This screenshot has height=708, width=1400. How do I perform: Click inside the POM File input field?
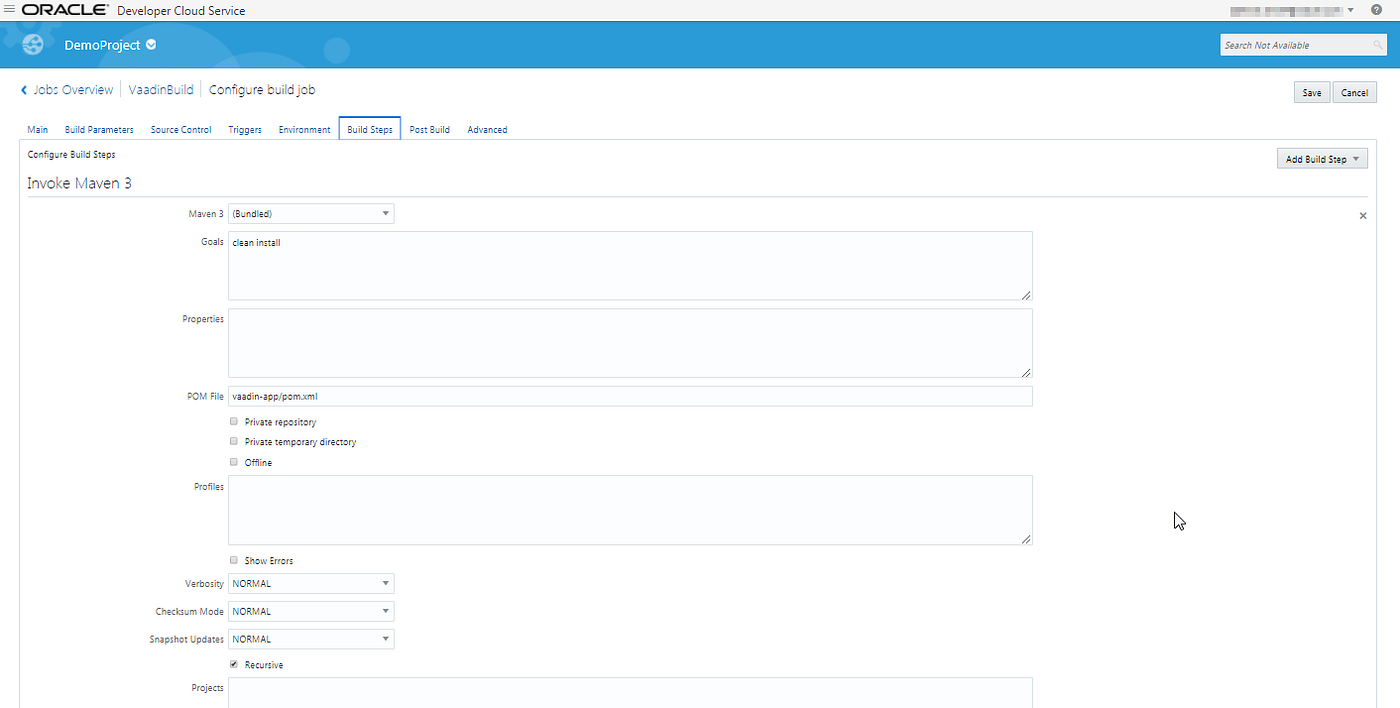(x=600, y=396)
